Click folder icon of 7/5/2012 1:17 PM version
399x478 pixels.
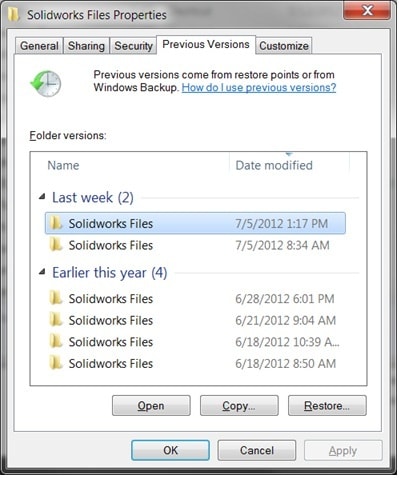pyautogui.click(x=55, y=223)
